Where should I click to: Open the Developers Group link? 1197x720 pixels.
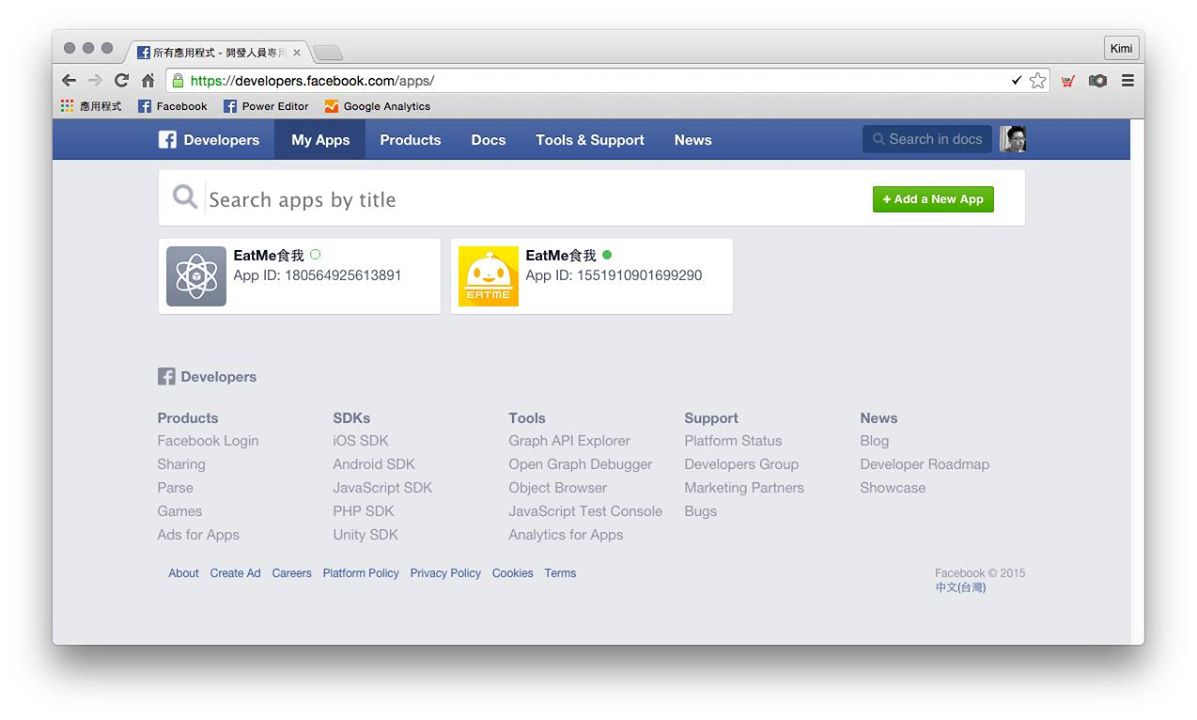741,464
